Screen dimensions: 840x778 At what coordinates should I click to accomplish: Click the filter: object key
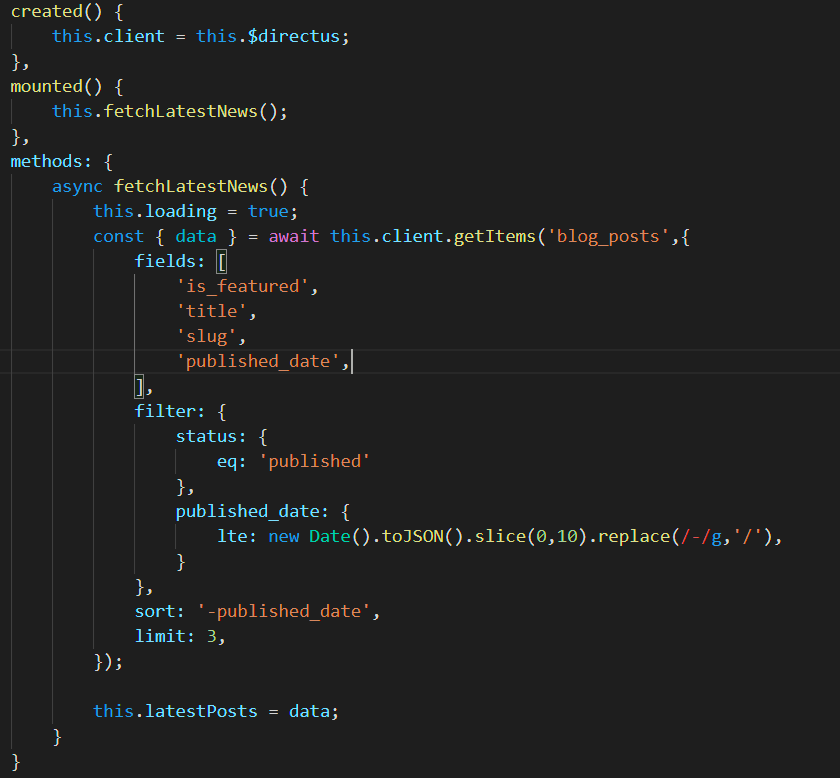tap(166, 411)
